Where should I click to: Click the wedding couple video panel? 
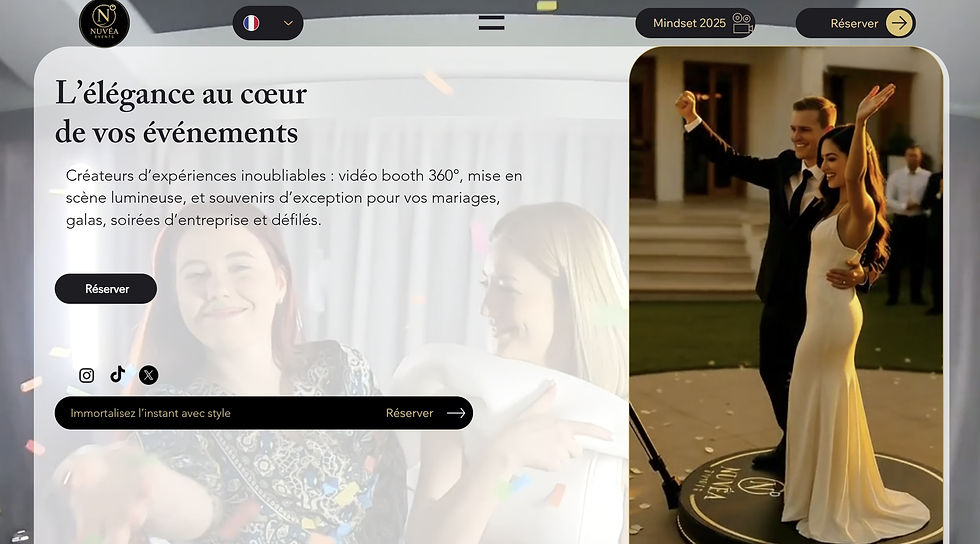coord(786,295)
